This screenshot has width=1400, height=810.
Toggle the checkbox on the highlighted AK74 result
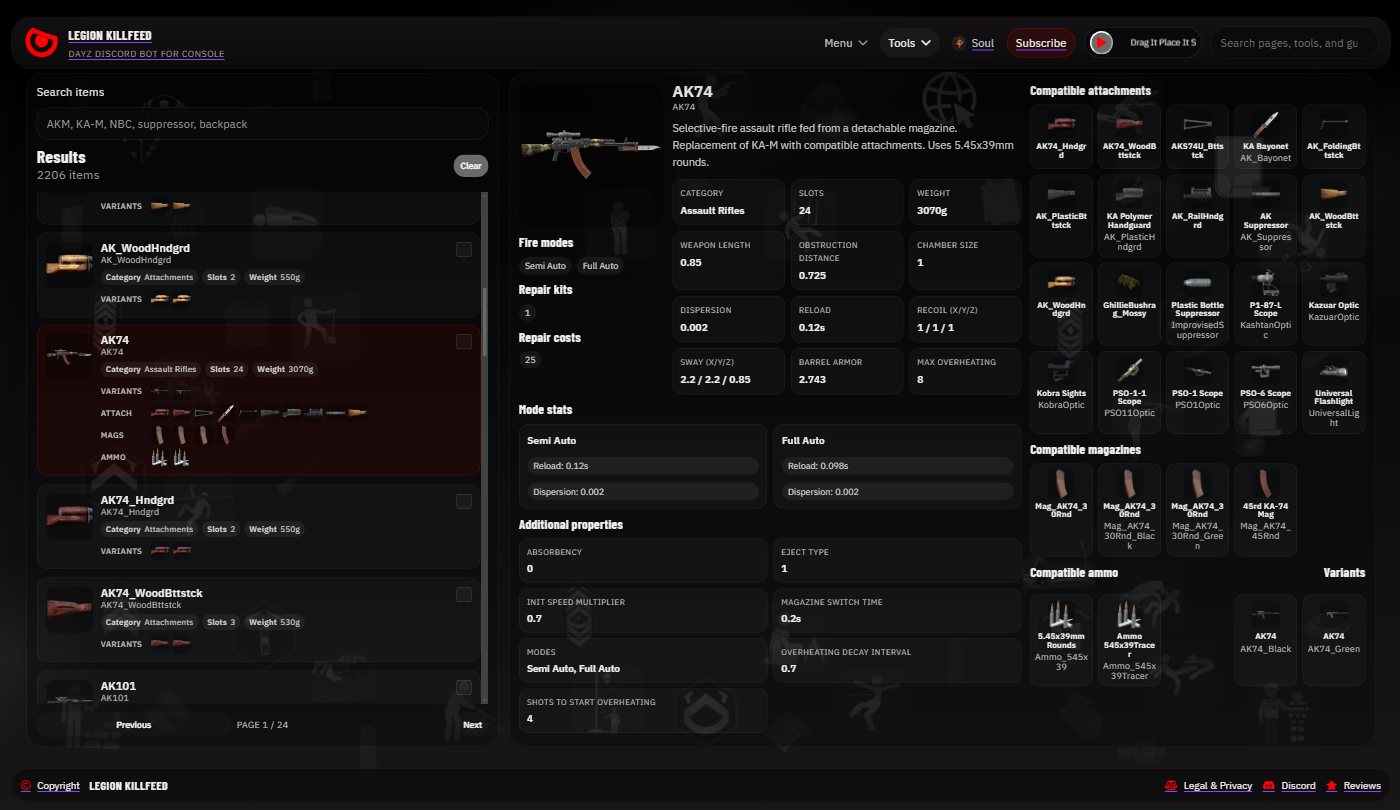coord(464,342)
